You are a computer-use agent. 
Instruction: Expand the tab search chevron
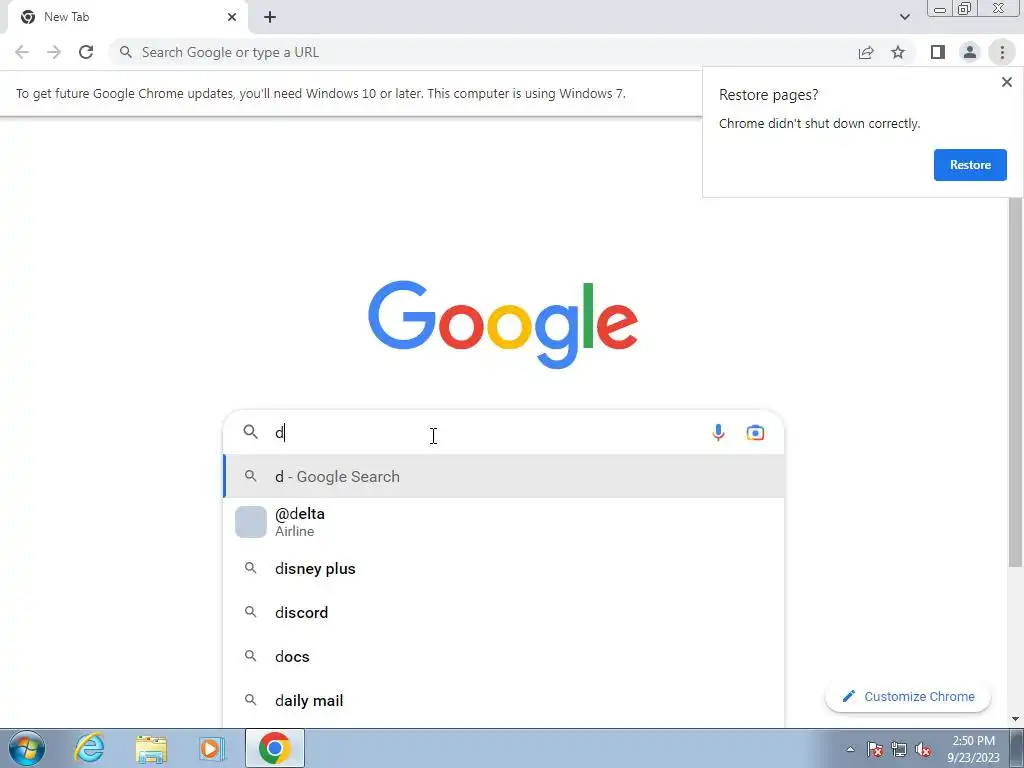[904, 17]
